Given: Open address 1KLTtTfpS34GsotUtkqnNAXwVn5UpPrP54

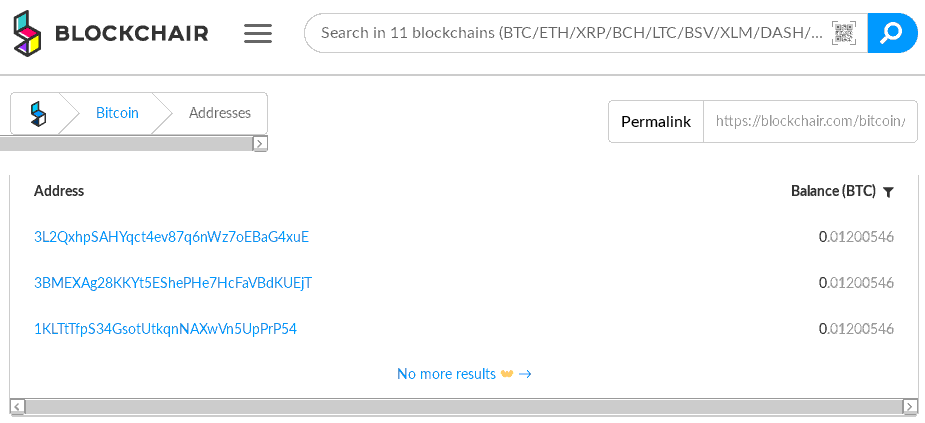Looking at the screenshot, I should pos(165,329).
